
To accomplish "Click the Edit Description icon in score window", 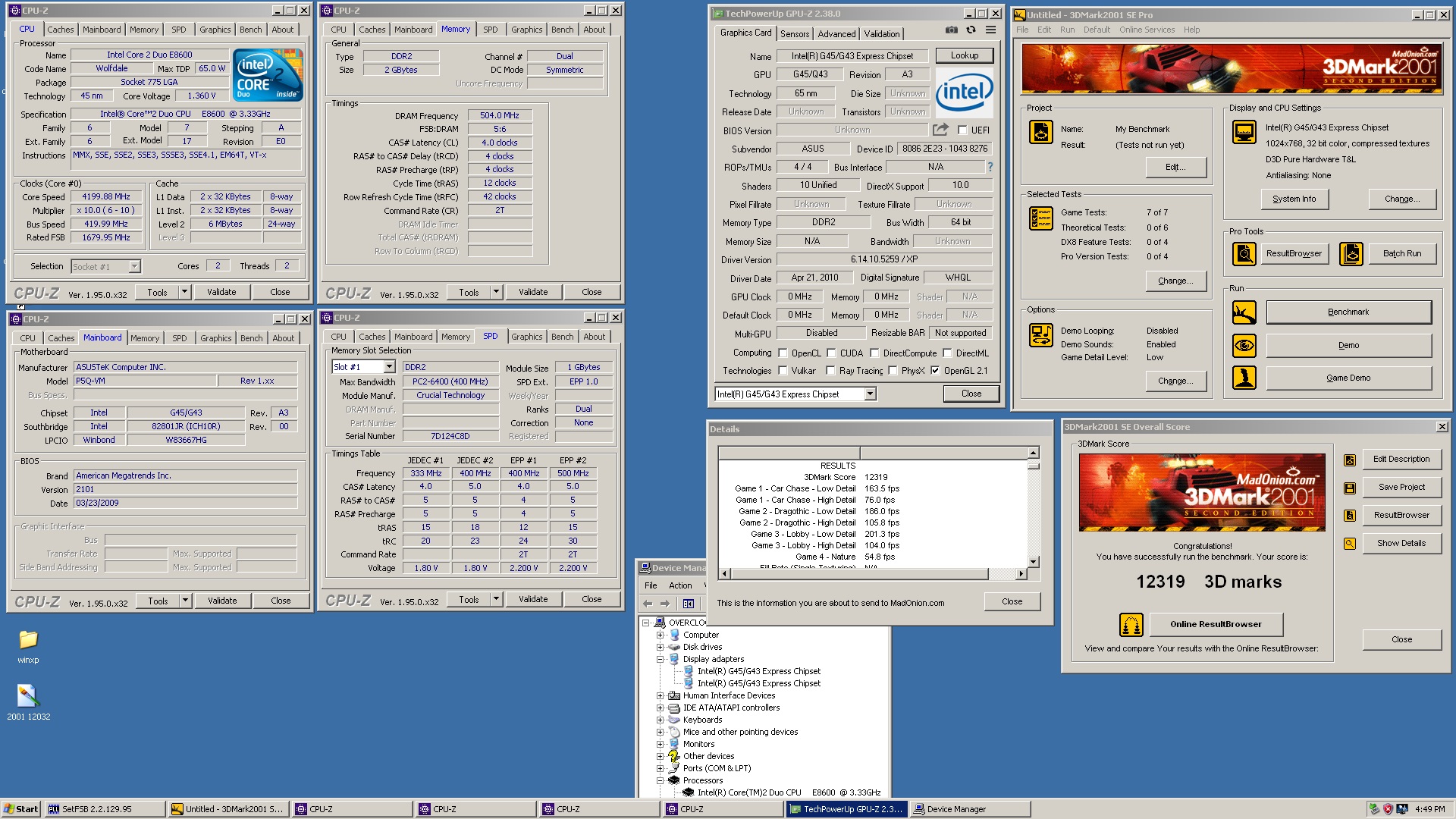I will click(x=1349, y=460).
